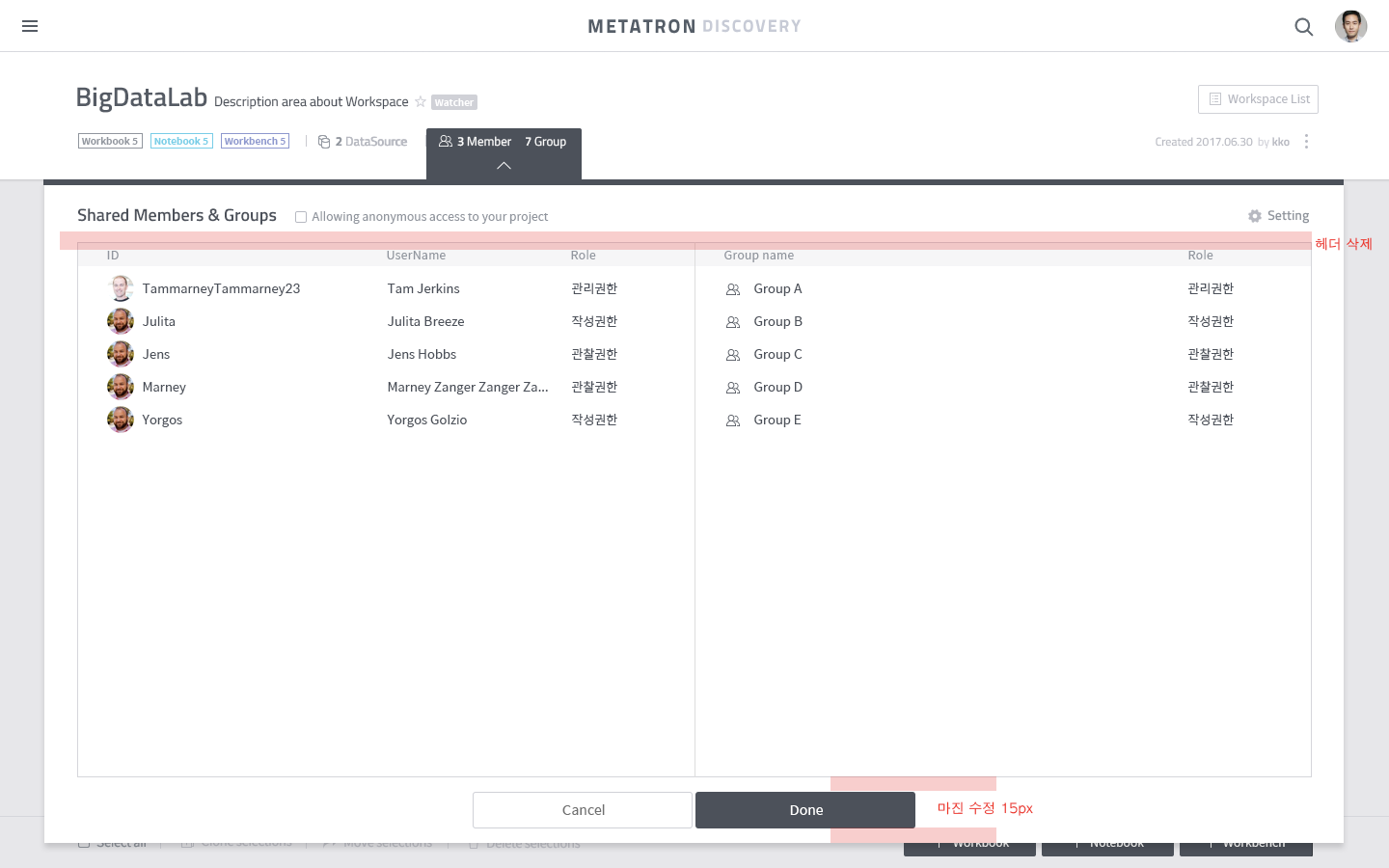Select the user name Tam Jerkins
The image size is (1389, 868).
[x=423, y=288]
